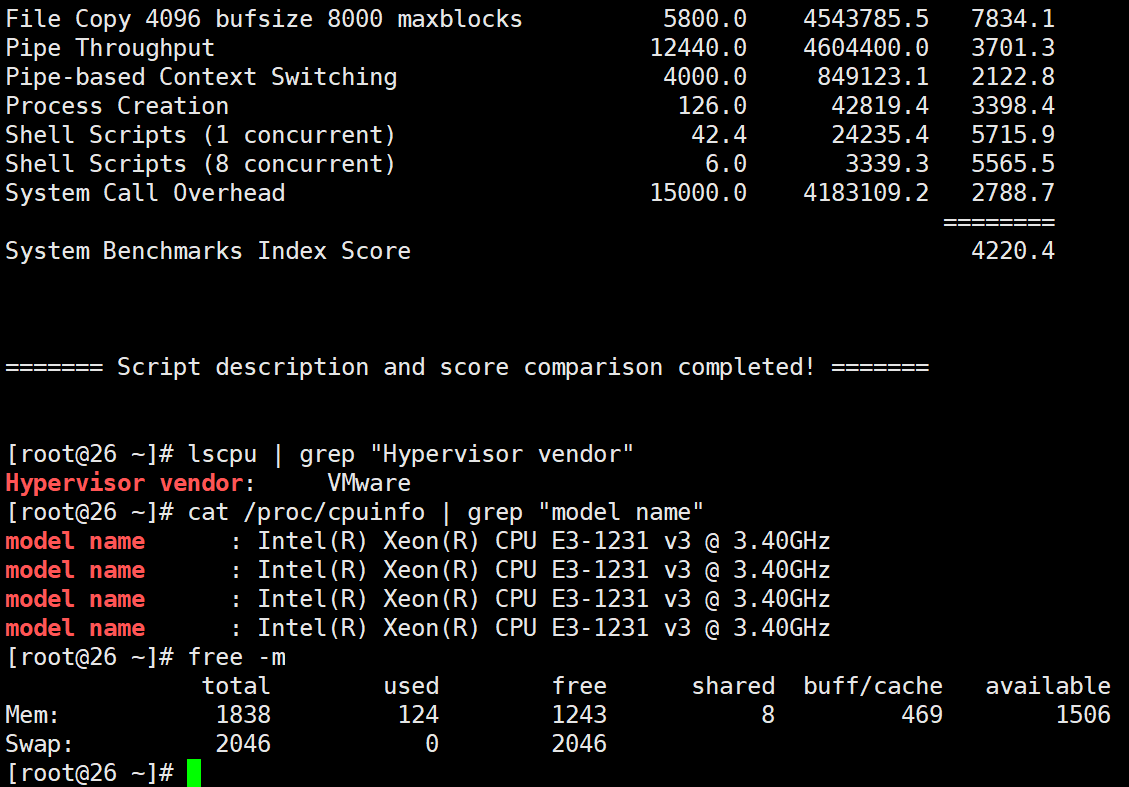
Task: Click the cat /proc/cpuinfo command text
Action: tap(446, 513)
